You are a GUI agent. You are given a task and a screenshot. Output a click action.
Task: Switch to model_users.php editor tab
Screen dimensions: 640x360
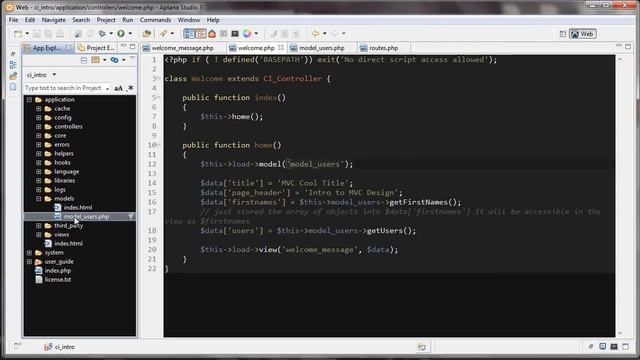pos(321,48)
